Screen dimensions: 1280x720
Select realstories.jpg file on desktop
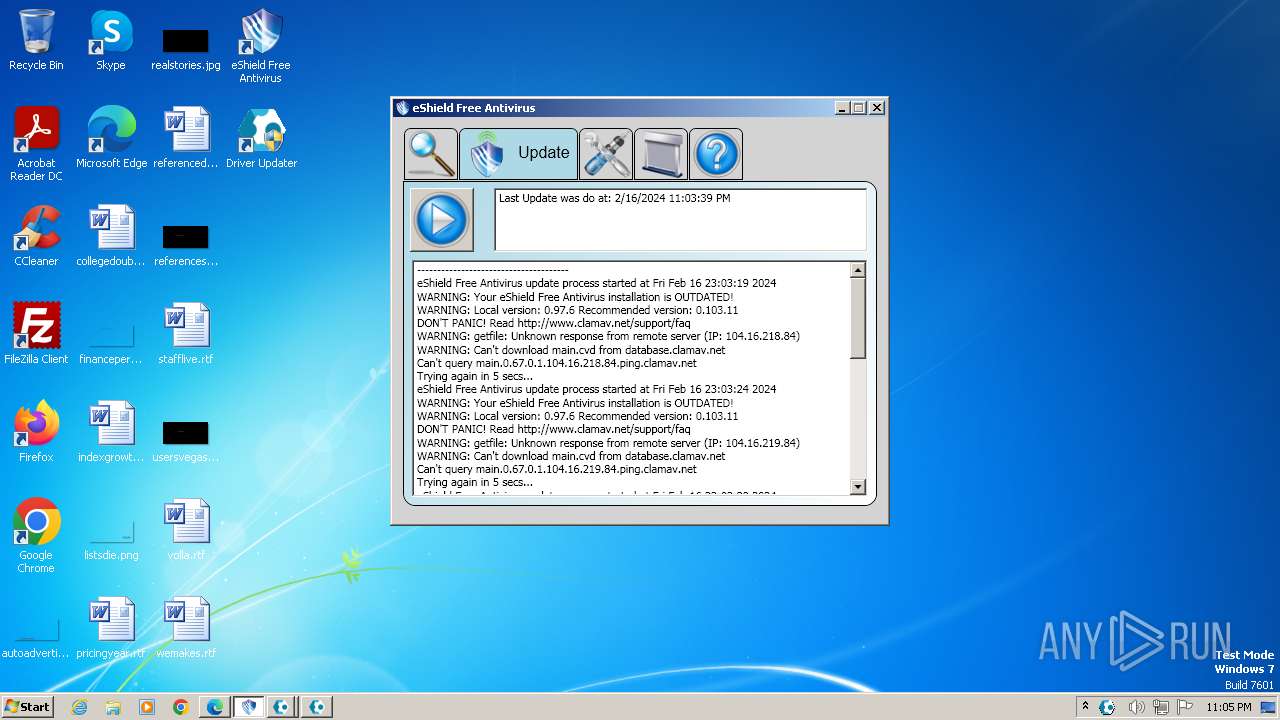pyautogui.click(x=186, y=47)
